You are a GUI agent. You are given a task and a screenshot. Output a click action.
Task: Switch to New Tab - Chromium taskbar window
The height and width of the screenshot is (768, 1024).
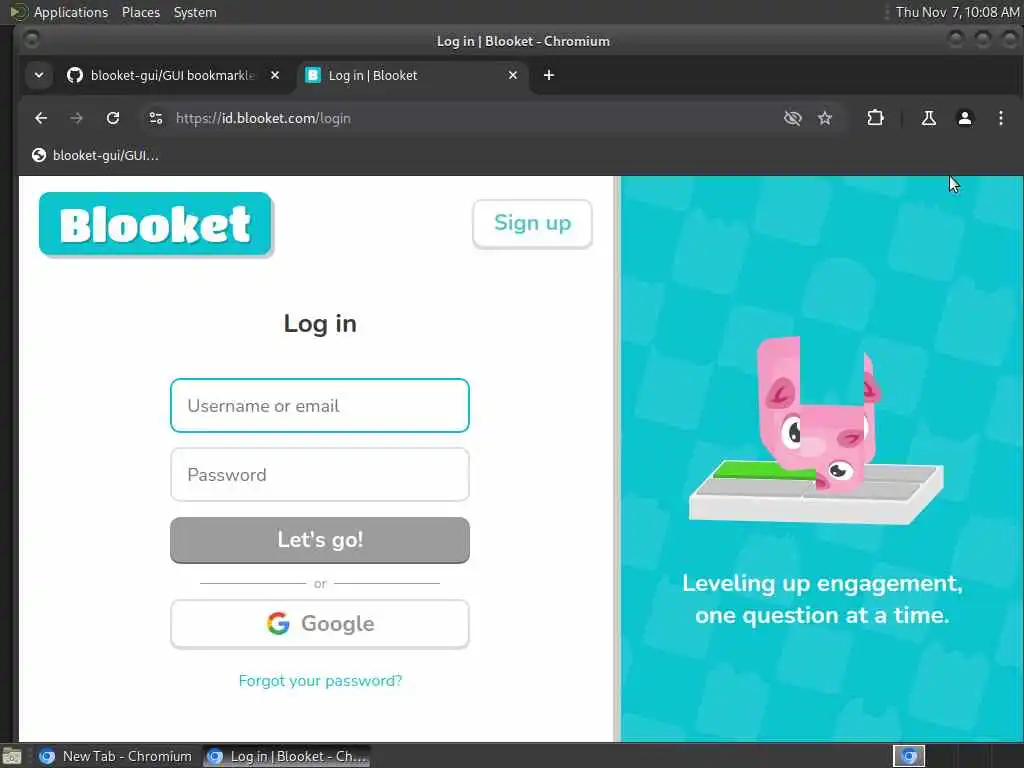(116, 756)
